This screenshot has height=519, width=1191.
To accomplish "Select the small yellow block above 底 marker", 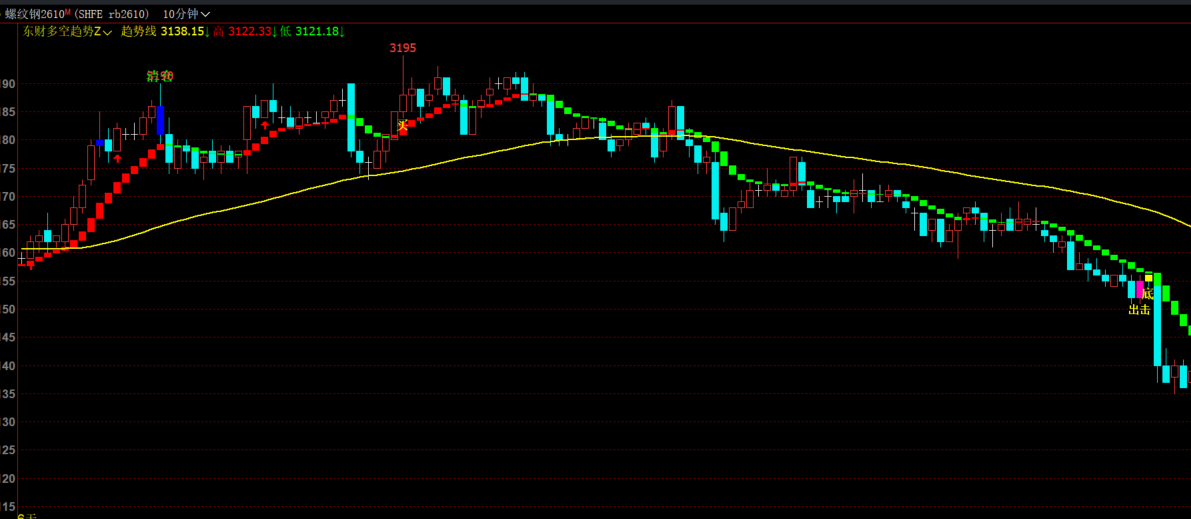I will [1148, 278].
